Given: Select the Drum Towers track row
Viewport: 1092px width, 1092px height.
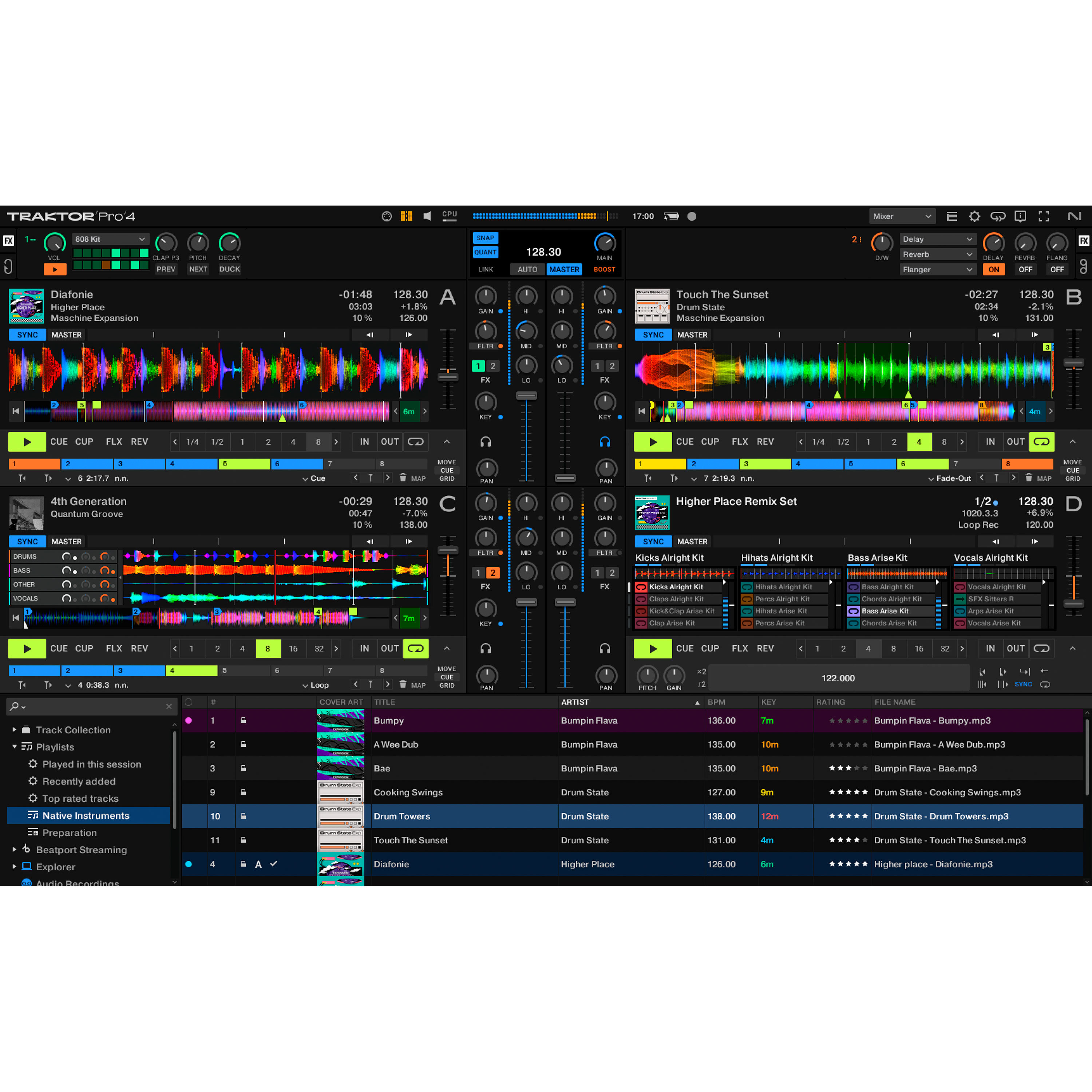Looking at the screenshot, I should click(463, 816).
